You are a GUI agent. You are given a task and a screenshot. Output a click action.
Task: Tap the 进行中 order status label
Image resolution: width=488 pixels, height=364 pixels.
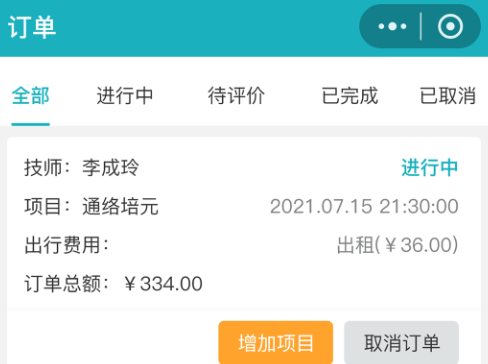tap(430, 167)
